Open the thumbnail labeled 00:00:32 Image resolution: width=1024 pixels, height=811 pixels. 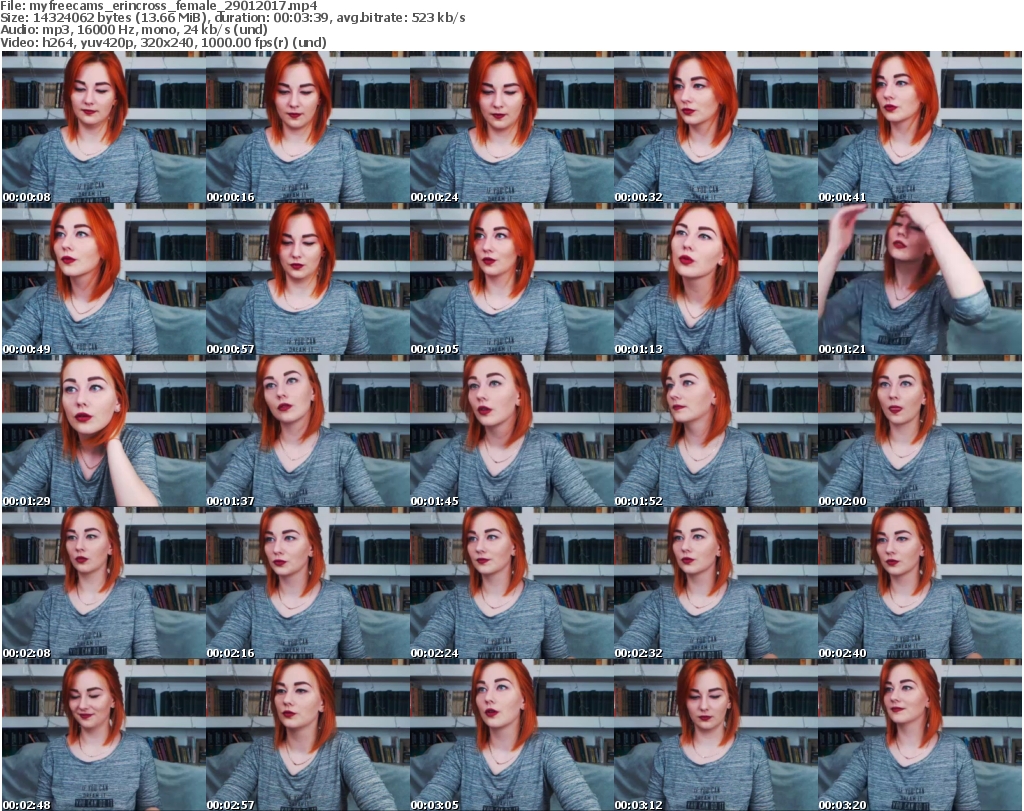(715, 128)
